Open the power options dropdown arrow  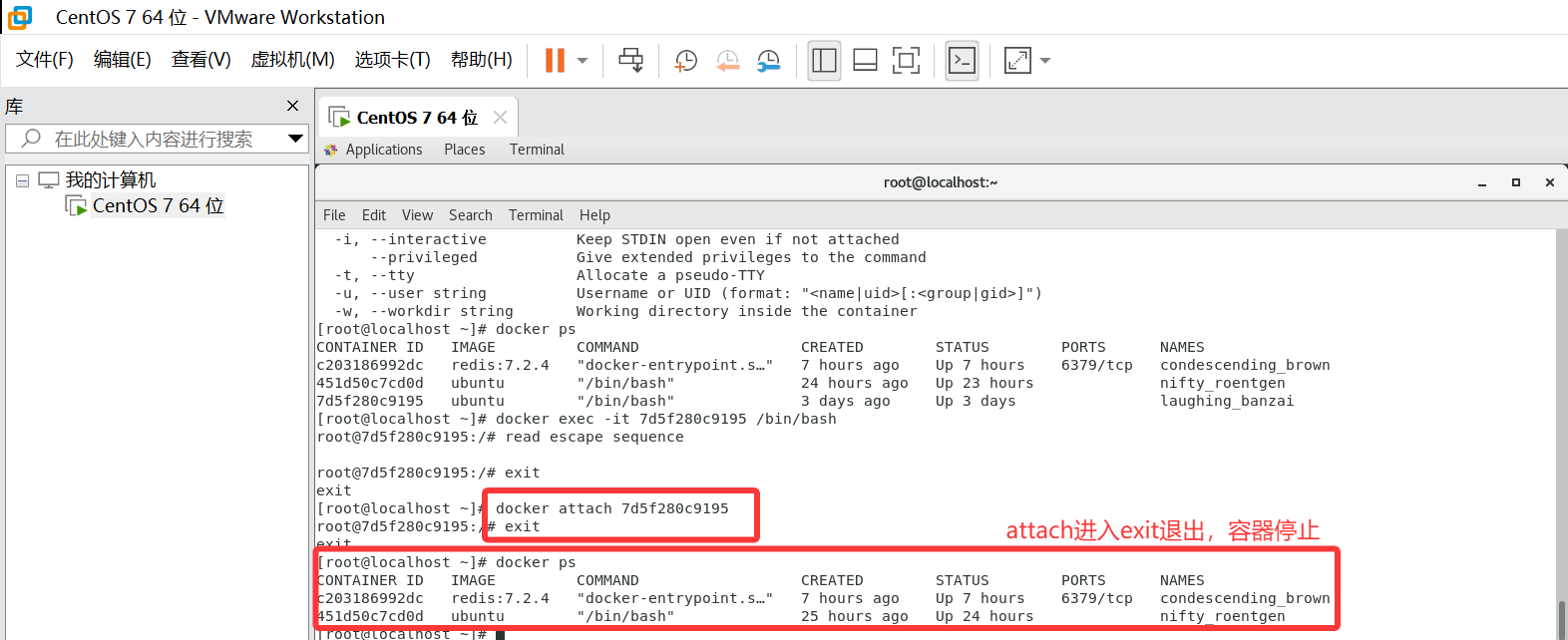point(583,61)
